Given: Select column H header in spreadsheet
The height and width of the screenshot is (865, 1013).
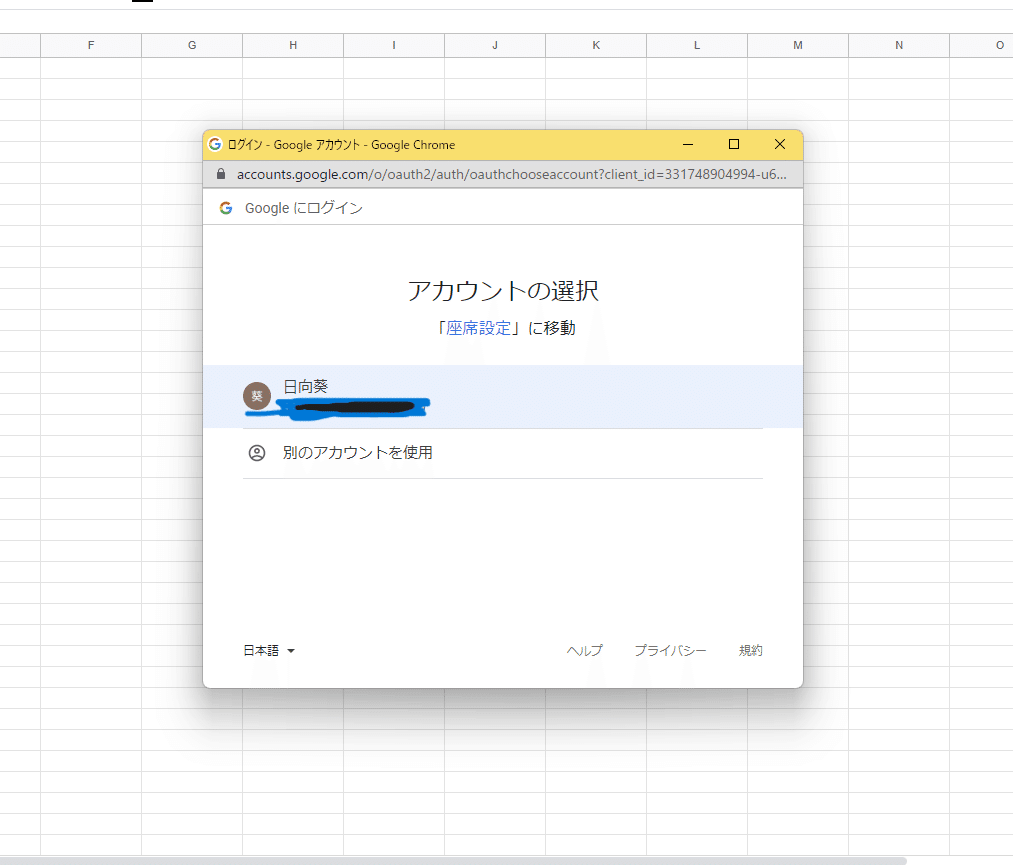Looking at the screenshot, I should (293, 45).
